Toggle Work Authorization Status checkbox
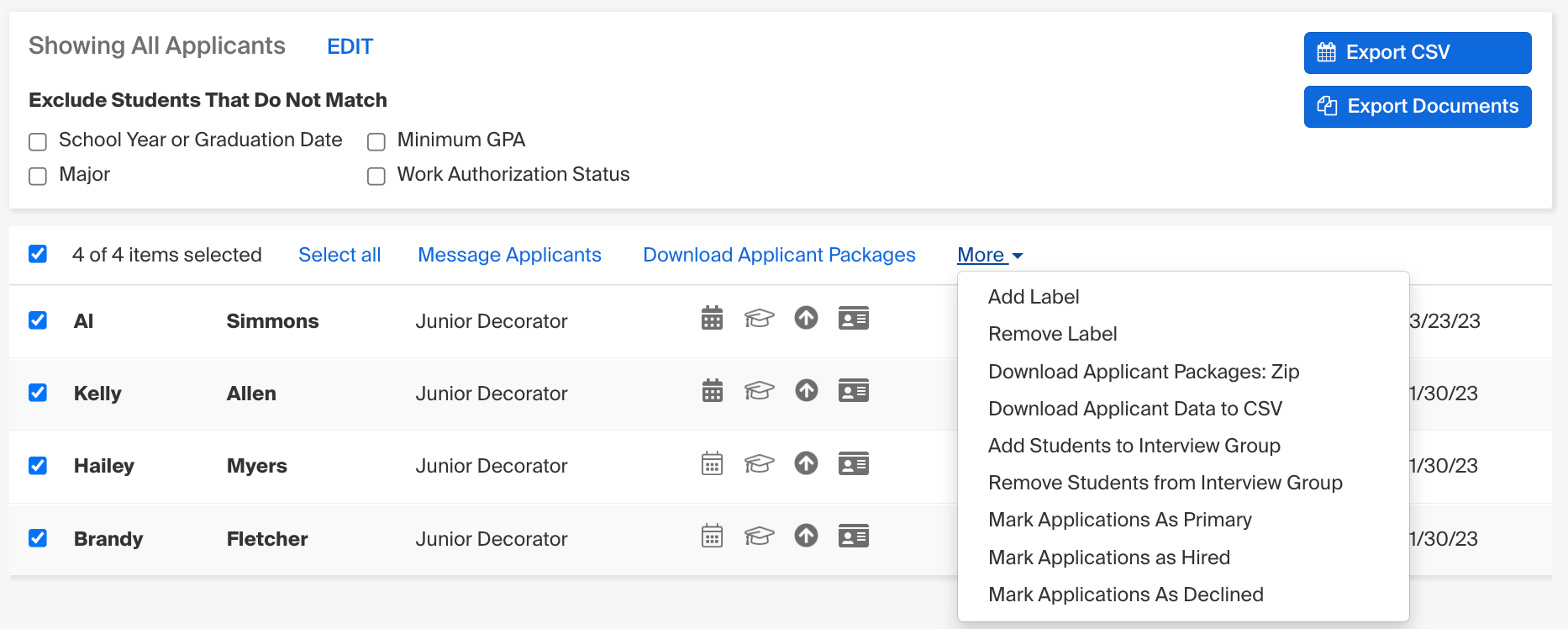The width and height of the screenshot is (1568, 629). pos(376,176)
